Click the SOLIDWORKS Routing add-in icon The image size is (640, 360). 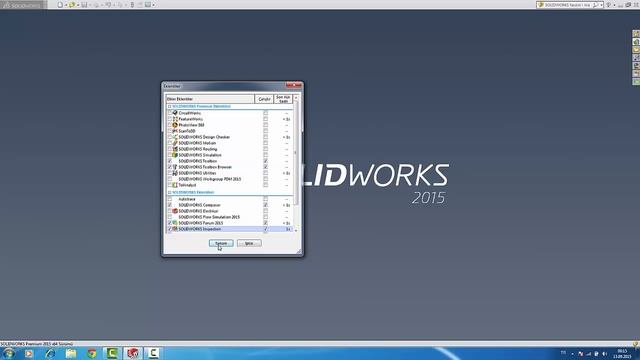click(x=175, y=149)
